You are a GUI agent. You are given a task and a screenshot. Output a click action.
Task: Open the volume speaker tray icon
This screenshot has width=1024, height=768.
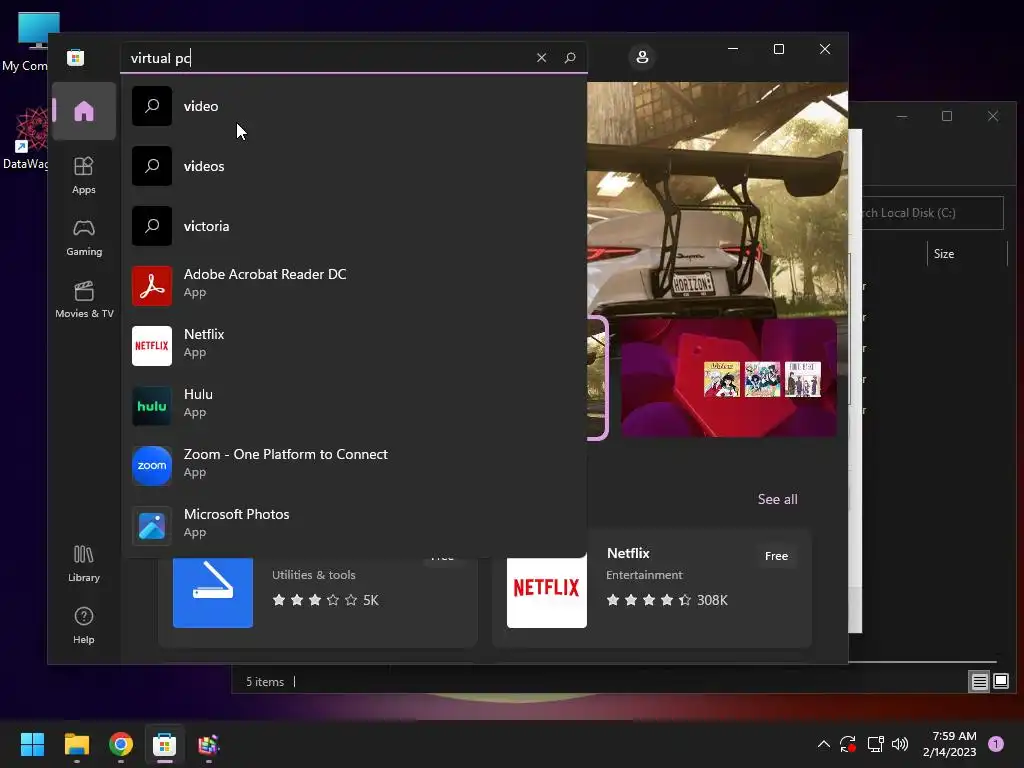900,744
